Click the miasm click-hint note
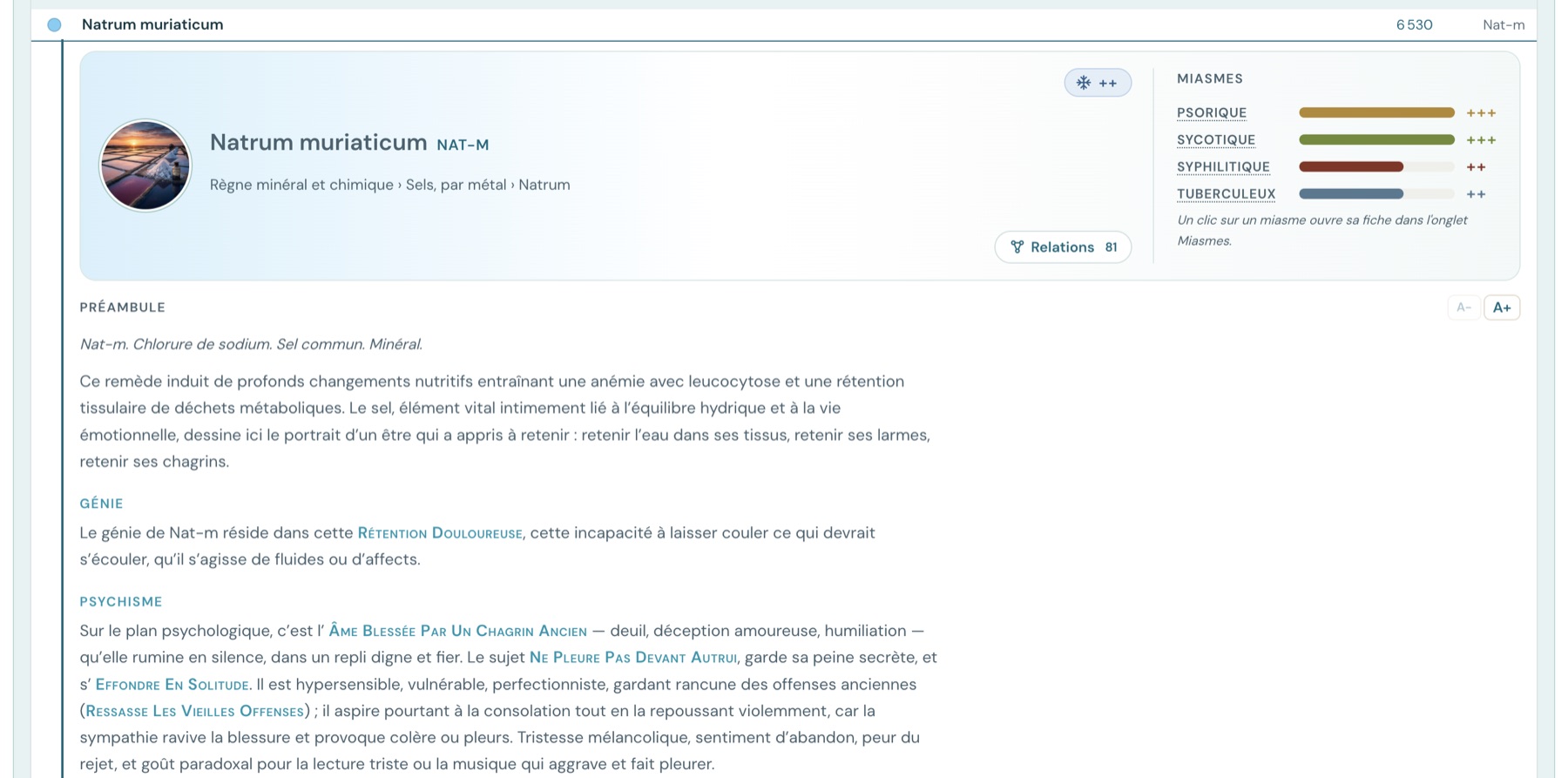The width and height of the screenshot is (1568, 778). pos(1322,231)
